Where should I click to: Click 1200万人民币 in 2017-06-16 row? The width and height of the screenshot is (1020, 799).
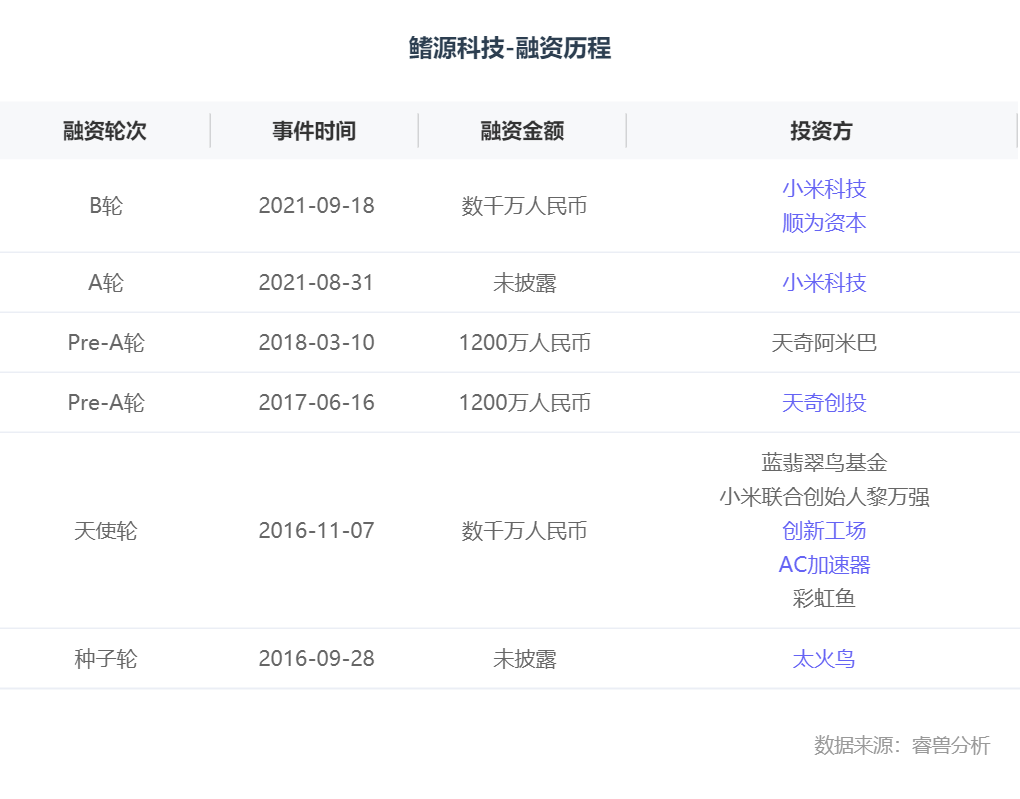[524, 403]
